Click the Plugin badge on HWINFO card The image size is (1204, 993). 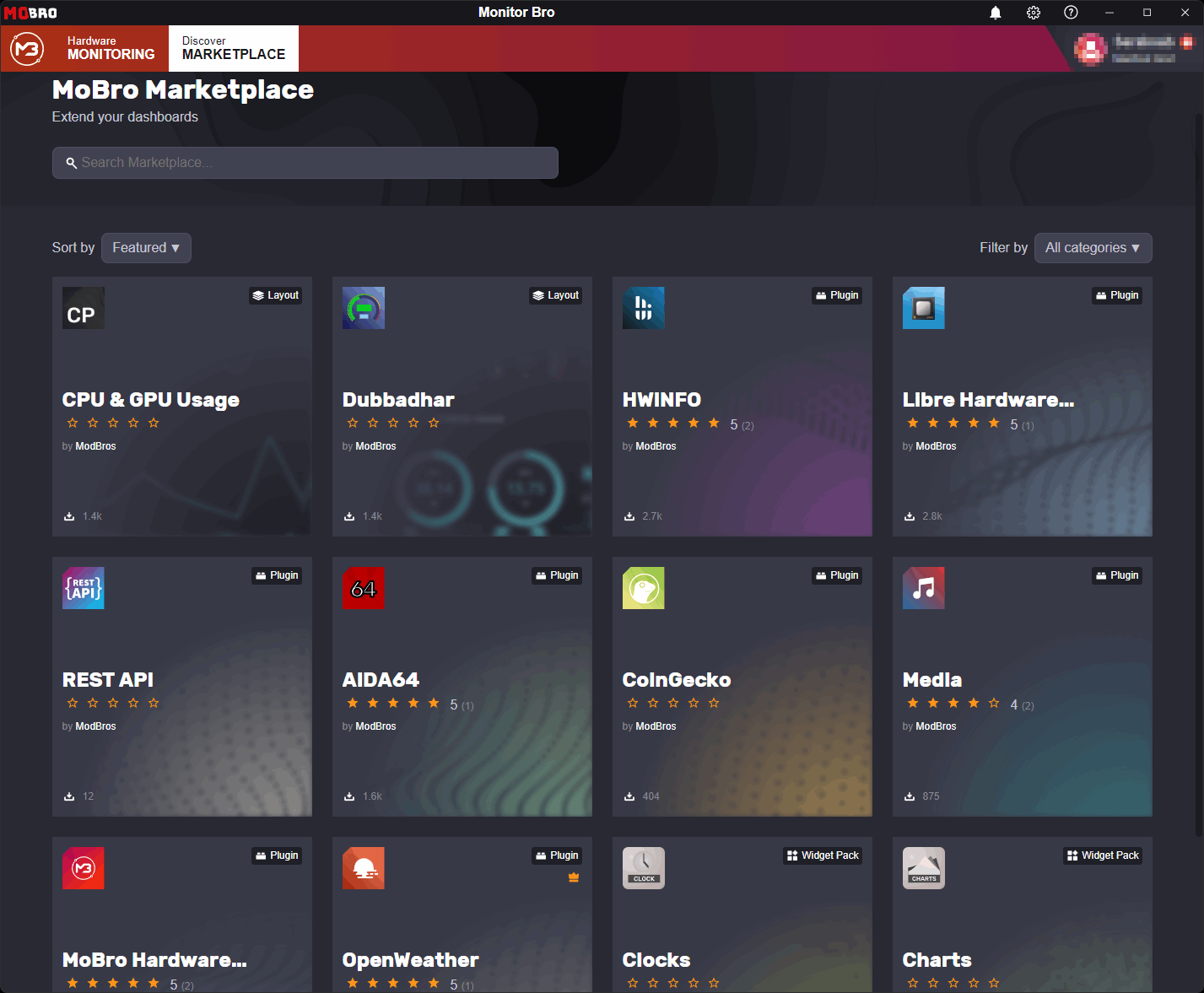pos(837,295)
